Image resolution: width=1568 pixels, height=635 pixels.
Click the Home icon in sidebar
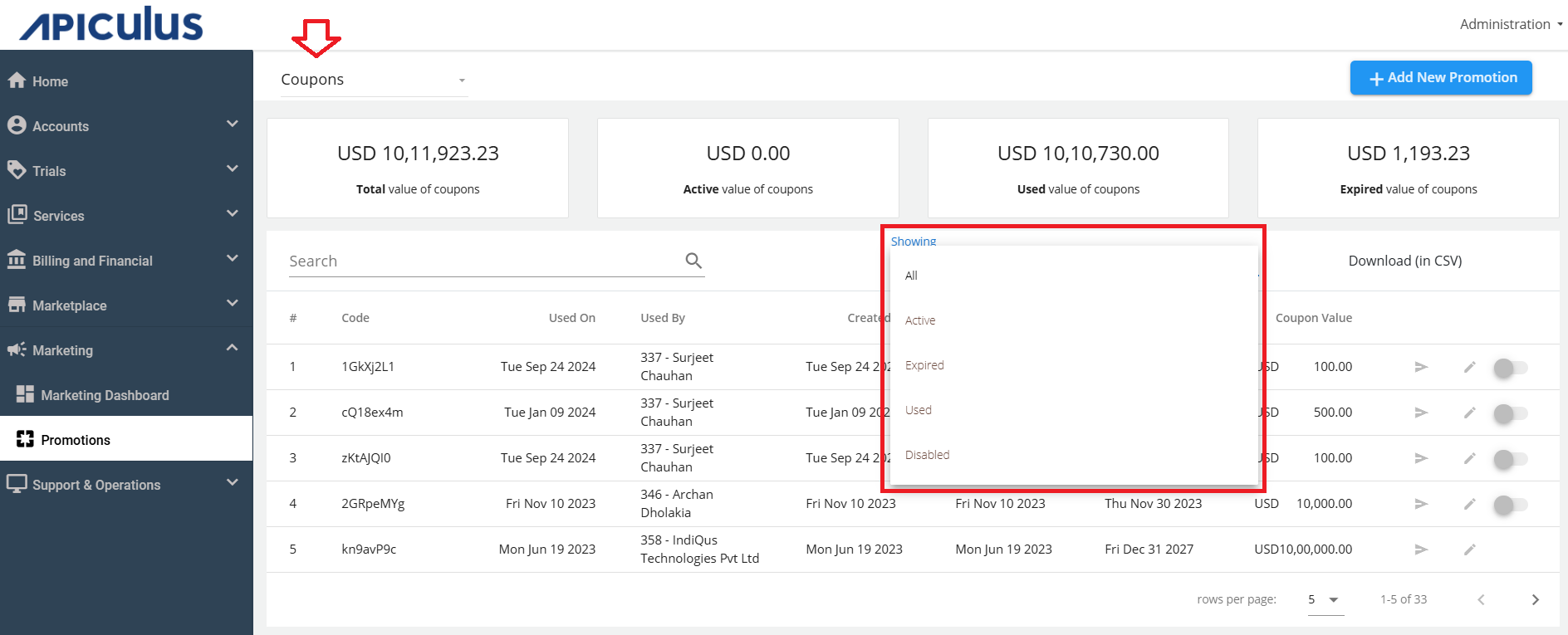coord(17,81)
